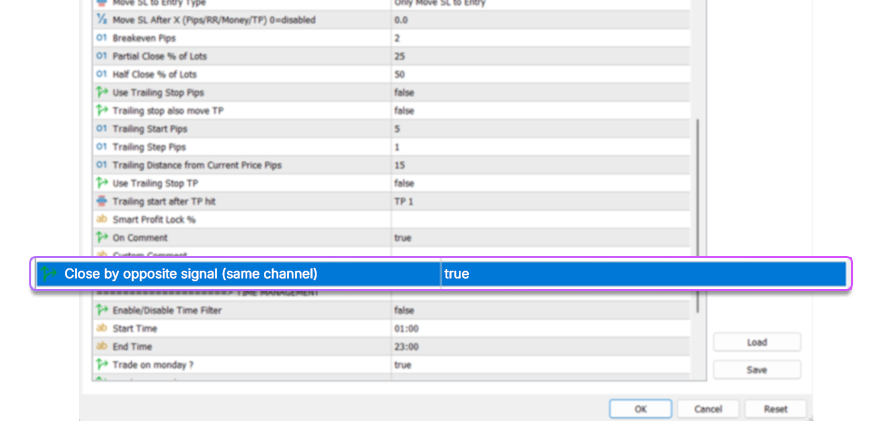Image resolution: width=890 pixels, height=430 pixels.
Task: Click the Move SL After X fraction icon
Action: 101,20
